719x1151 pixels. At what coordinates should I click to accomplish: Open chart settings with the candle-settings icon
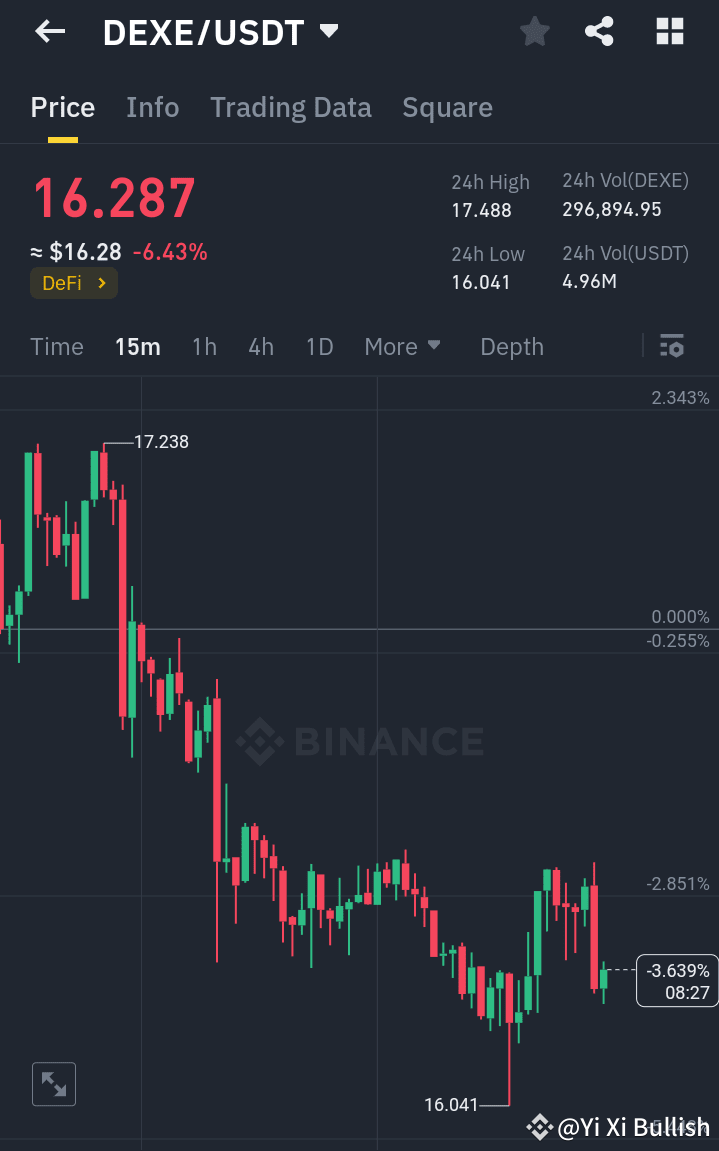click(672, 346)
